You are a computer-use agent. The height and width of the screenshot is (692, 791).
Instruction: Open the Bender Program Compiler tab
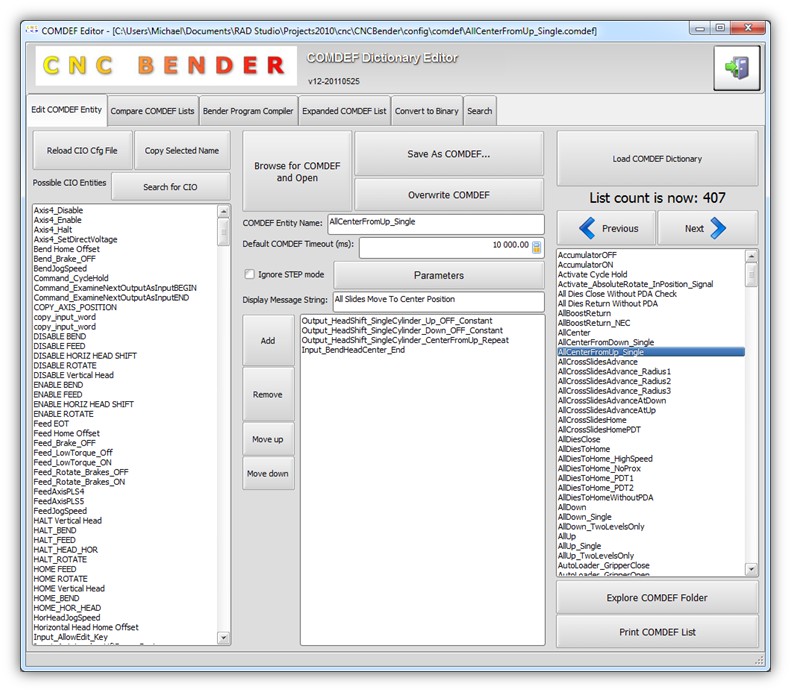(x=247, y=110)
